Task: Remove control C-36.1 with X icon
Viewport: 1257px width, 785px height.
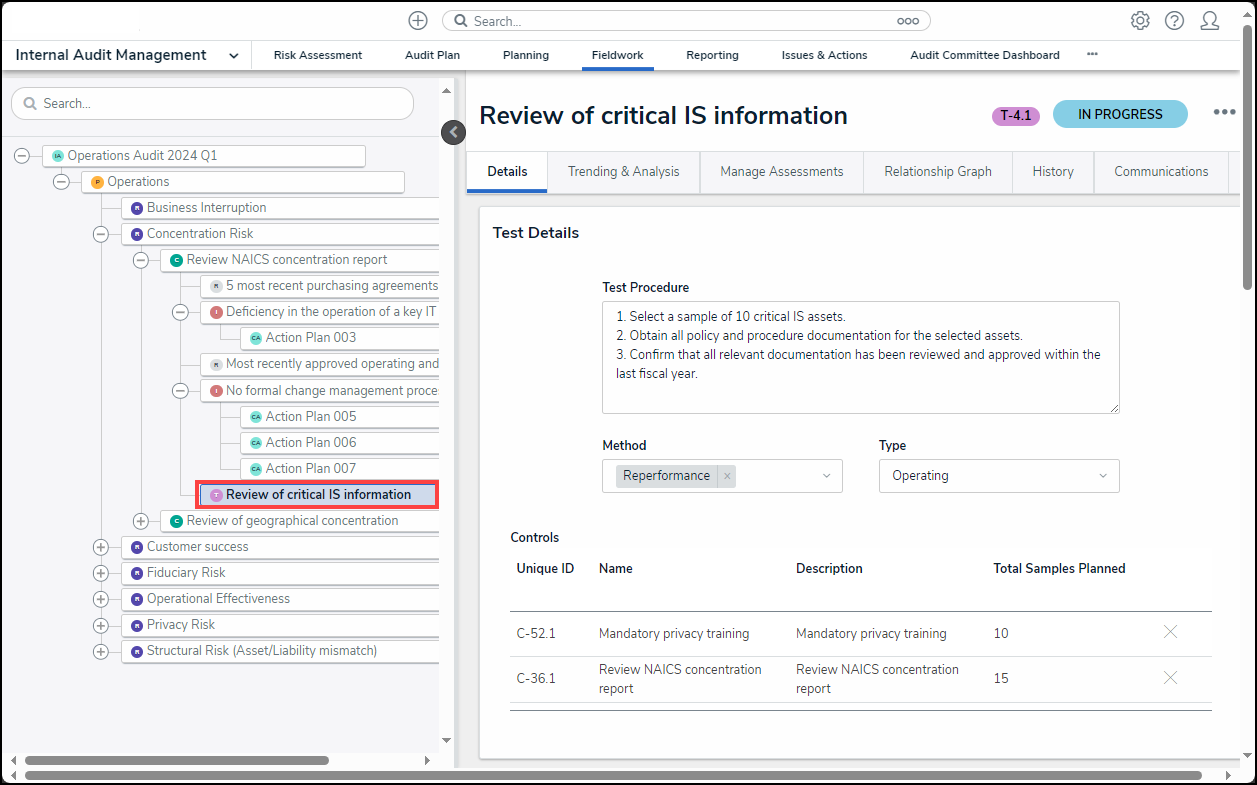Action: point(1170,678)
